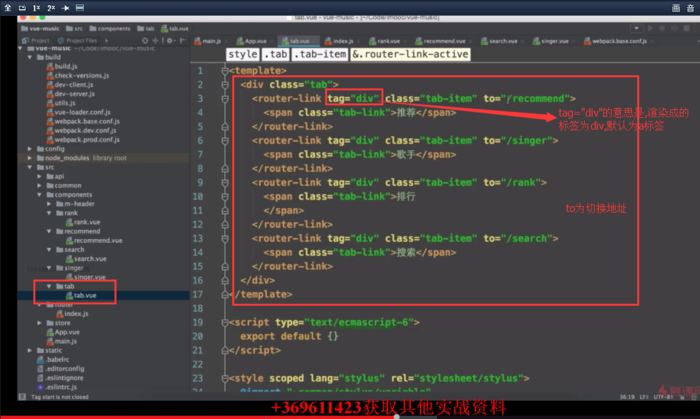Click the split-view icon in player top bar
Image resolution: width=700 pixels, height=419 pixels.
(x=80, y=8)
